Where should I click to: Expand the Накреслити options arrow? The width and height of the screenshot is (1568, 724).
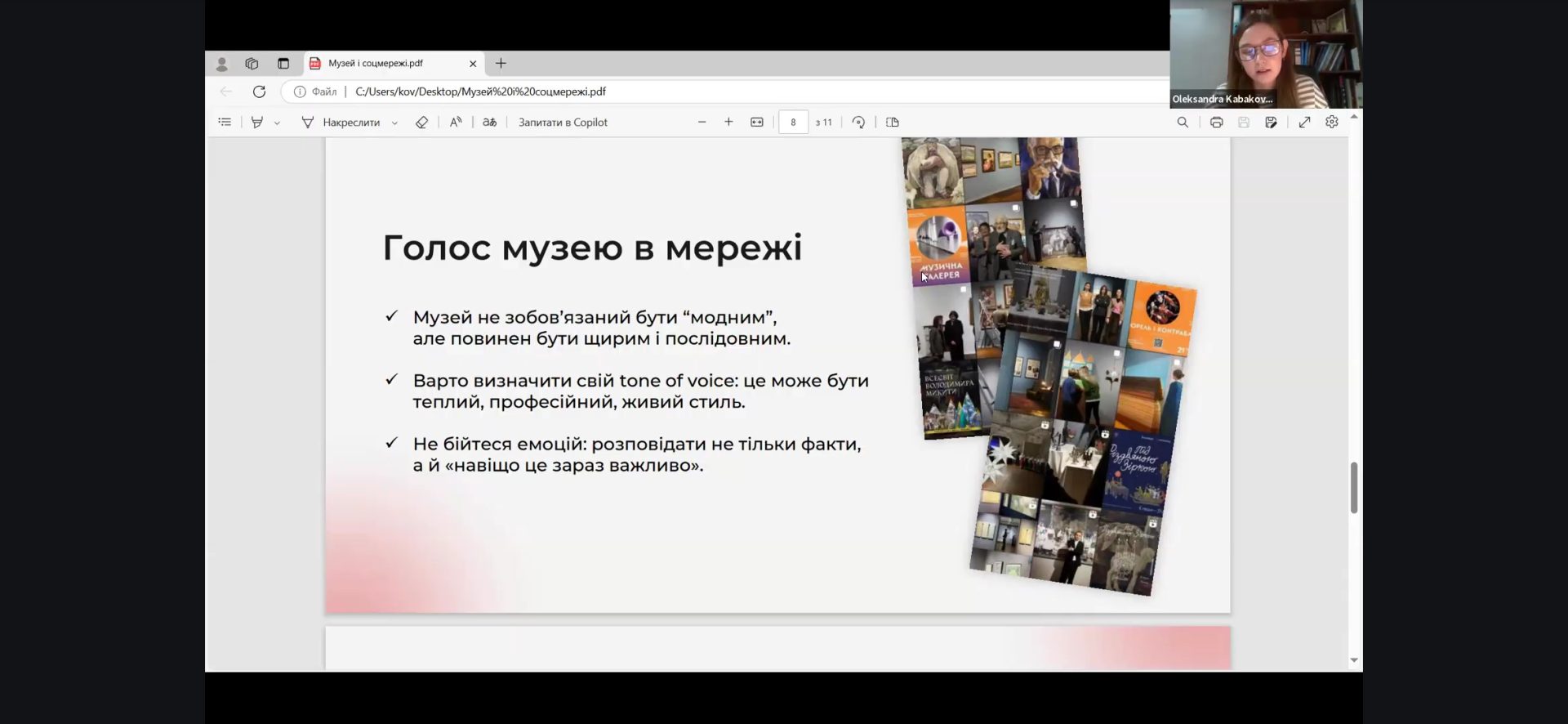[x=394, y=123]
